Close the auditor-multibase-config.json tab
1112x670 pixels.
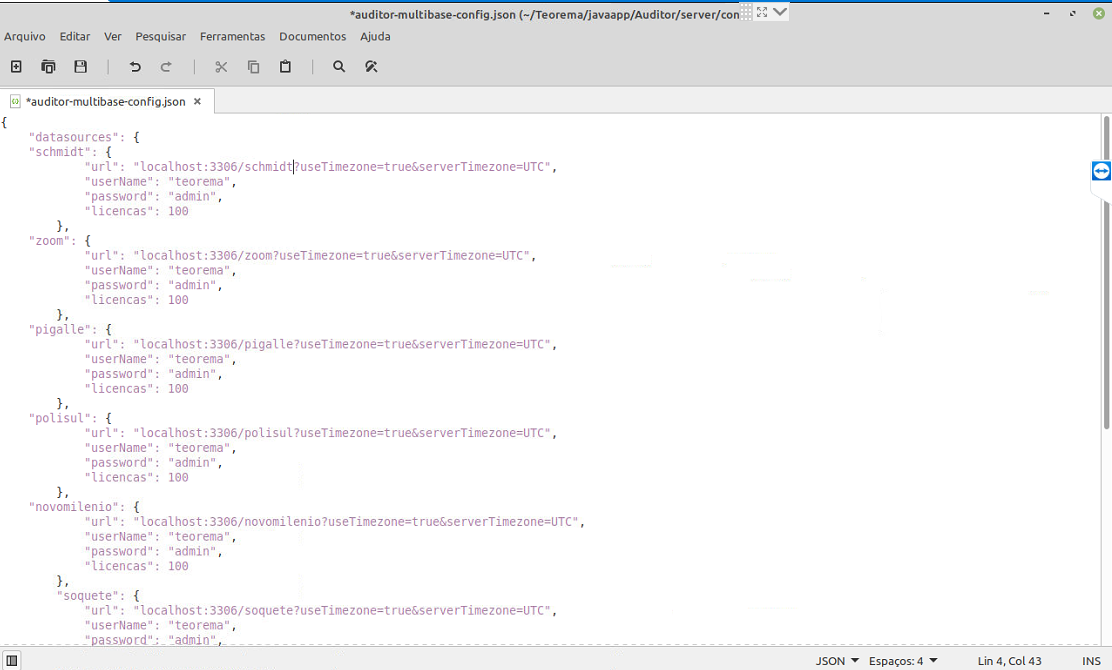[197, 101]
